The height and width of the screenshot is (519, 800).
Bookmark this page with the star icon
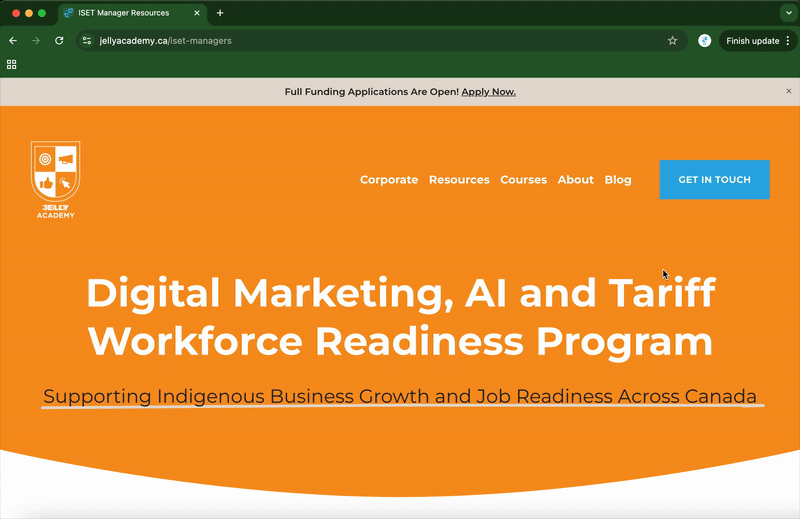pyautogui.click(x=672, y=41)
